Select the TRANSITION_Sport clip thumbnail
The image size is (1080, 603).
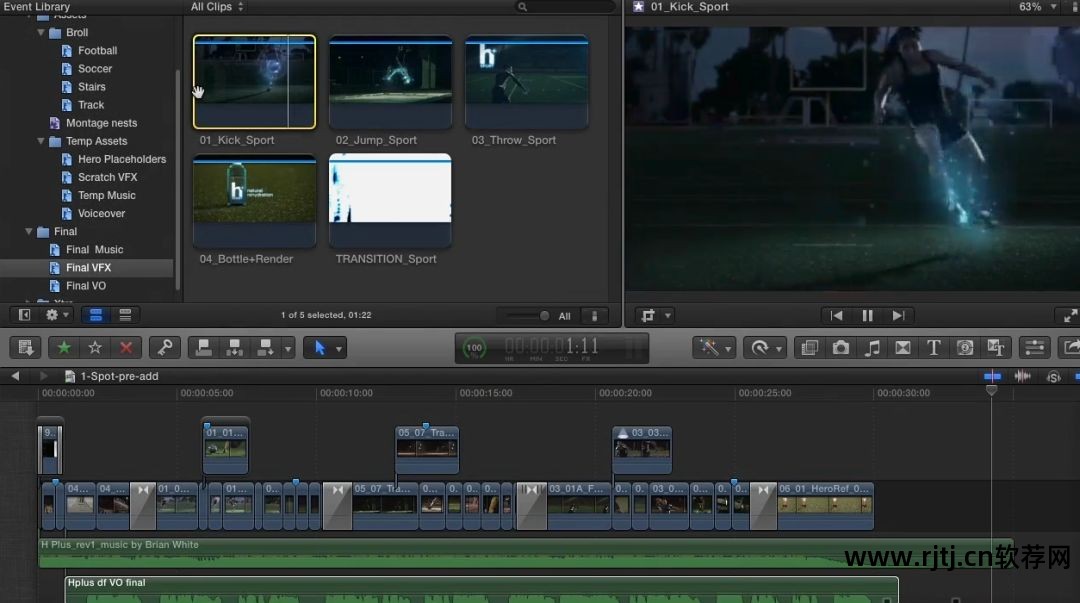tap(391, 201)
